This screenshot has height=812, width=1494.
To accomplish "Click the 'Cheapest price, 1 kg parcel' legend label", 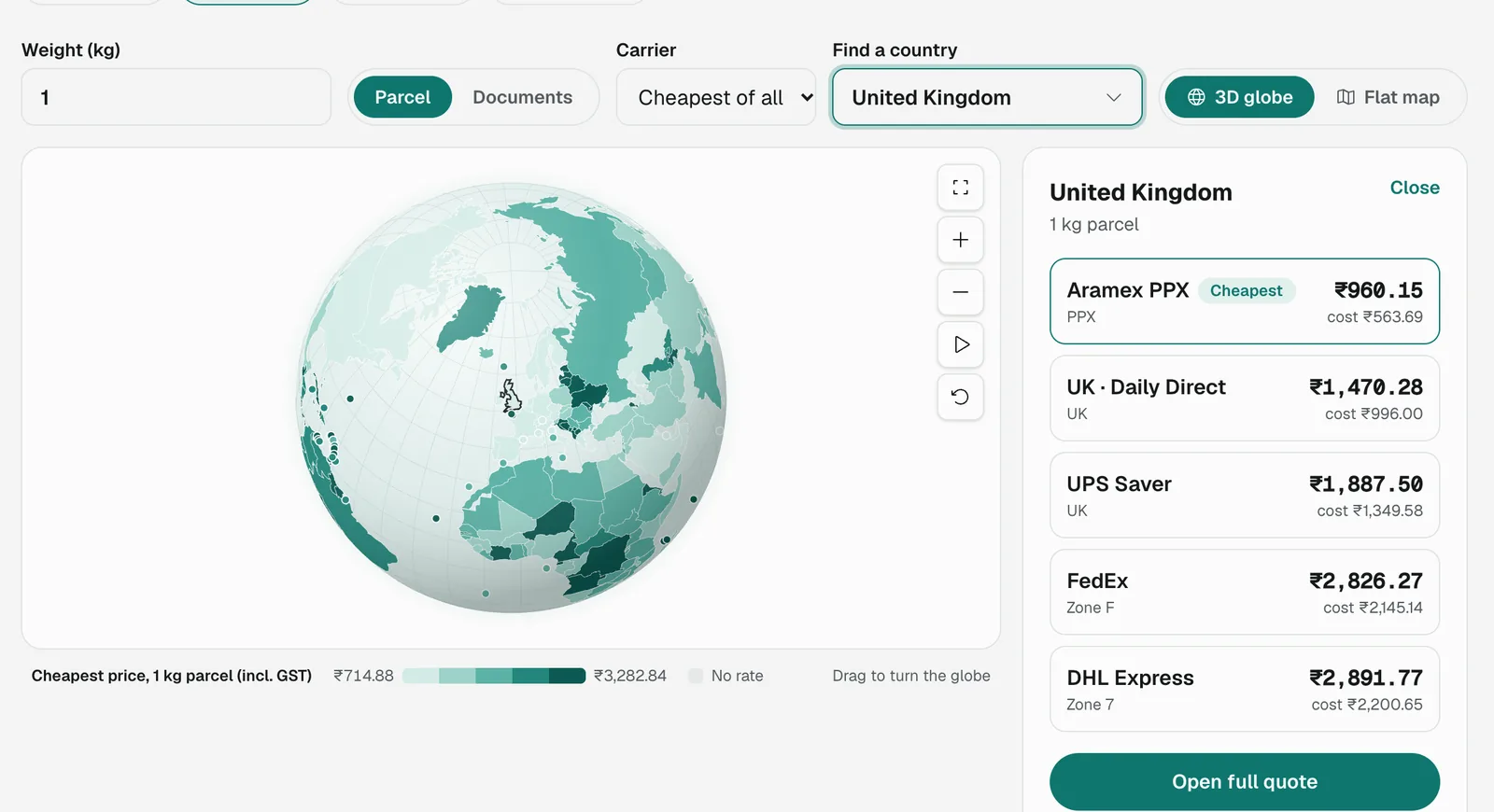I will [x=172, y=676].
